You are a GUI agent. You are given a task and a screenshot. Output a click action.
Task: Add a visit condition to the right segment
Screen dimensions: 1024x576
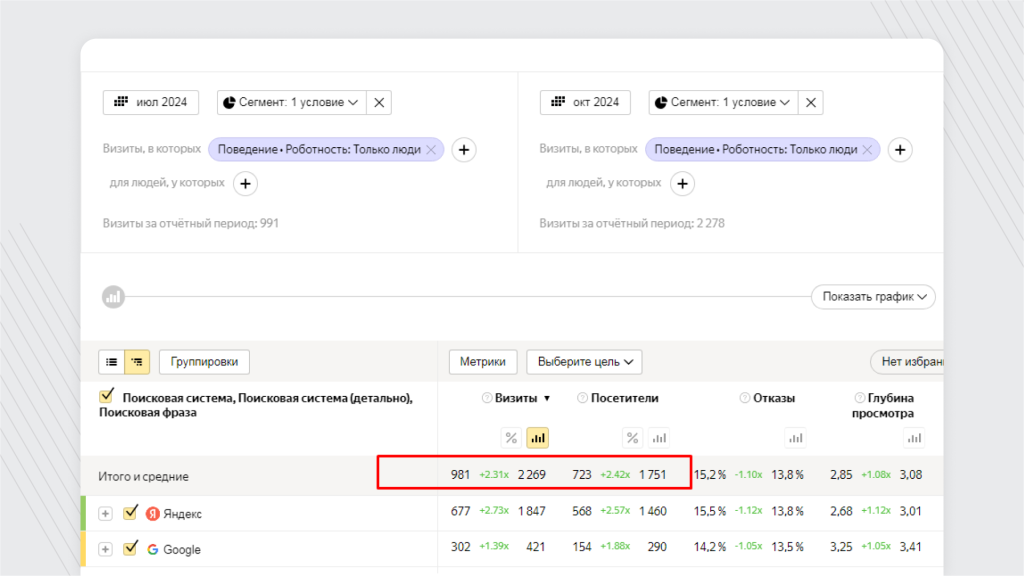(900, 150)
